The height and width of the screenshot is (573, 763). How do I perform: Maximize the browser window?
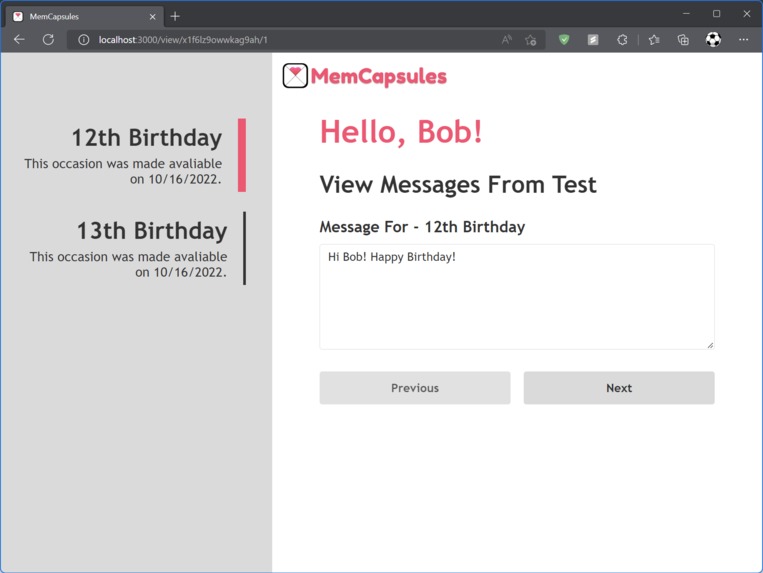pyautogui.click(x=716, y=14)
